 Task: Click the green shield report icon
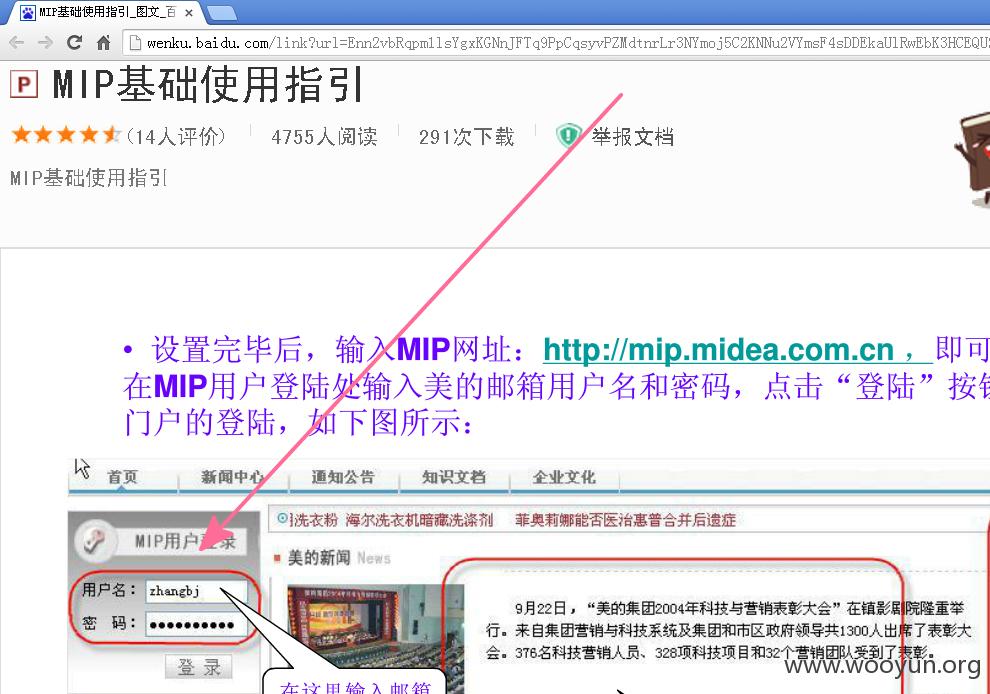click(568, 136)
